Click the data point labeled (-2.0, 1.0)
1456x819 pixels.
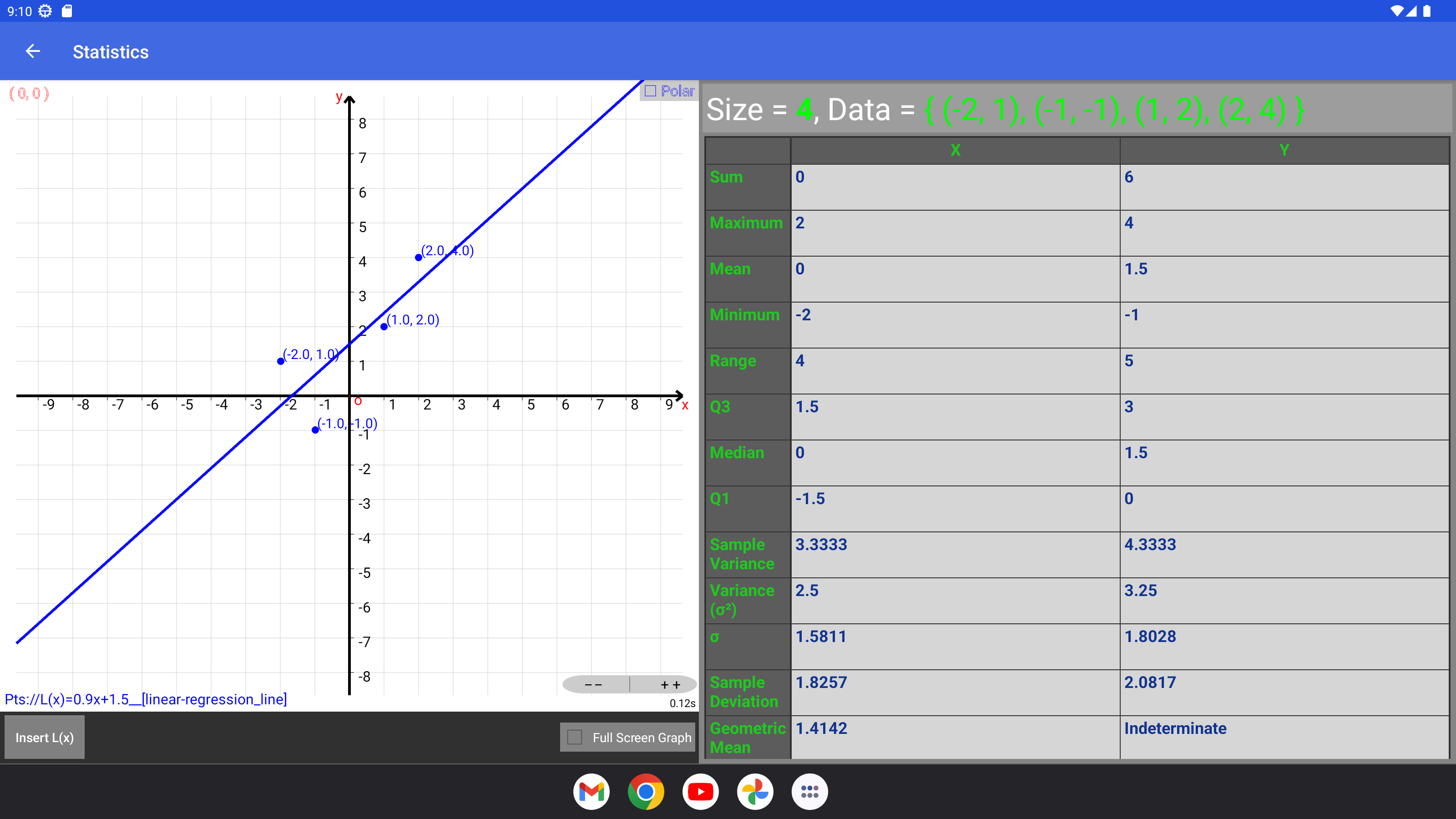(x=280, y=361)
